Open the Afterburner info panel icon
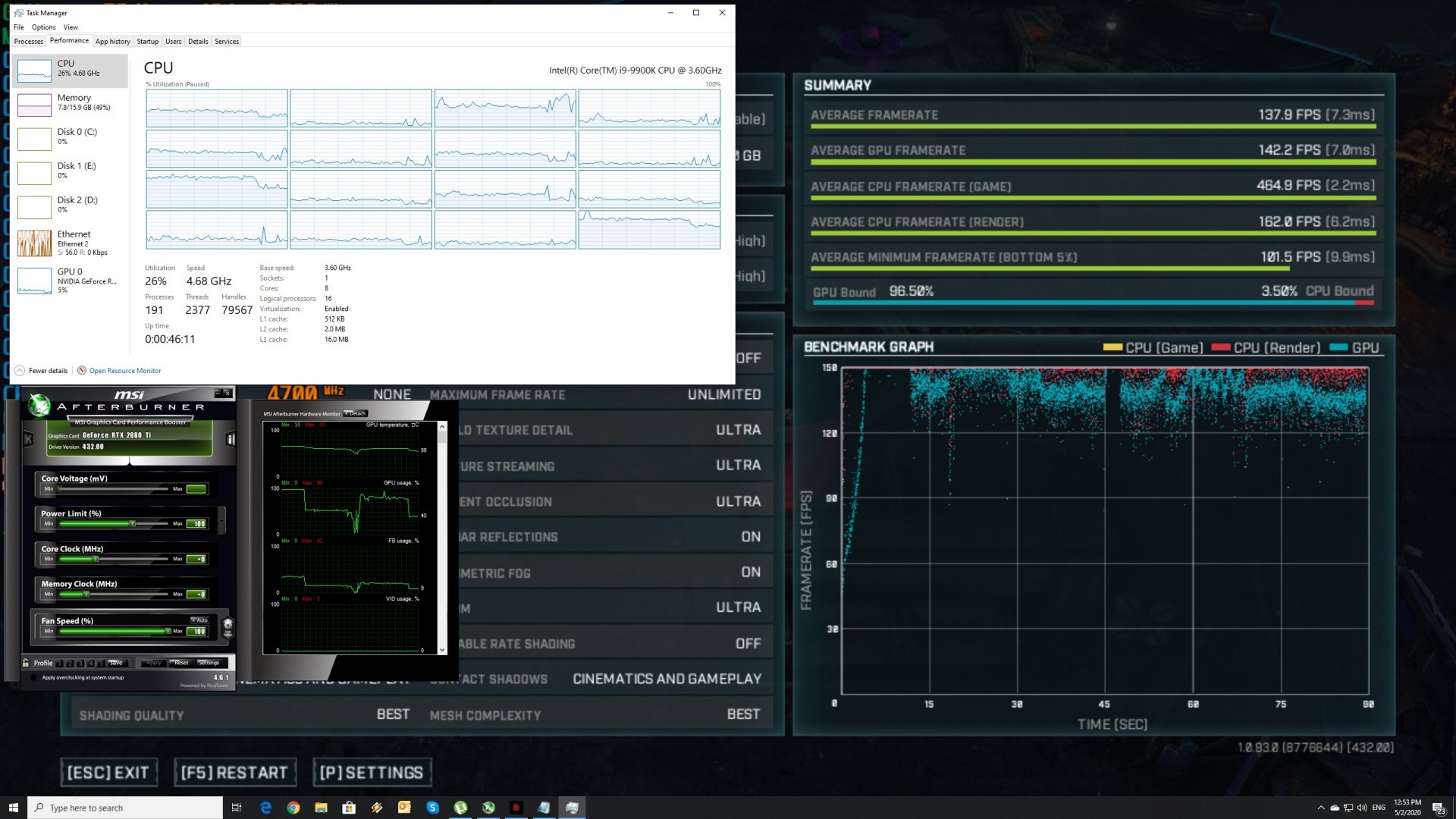 (x=231, y=438)
